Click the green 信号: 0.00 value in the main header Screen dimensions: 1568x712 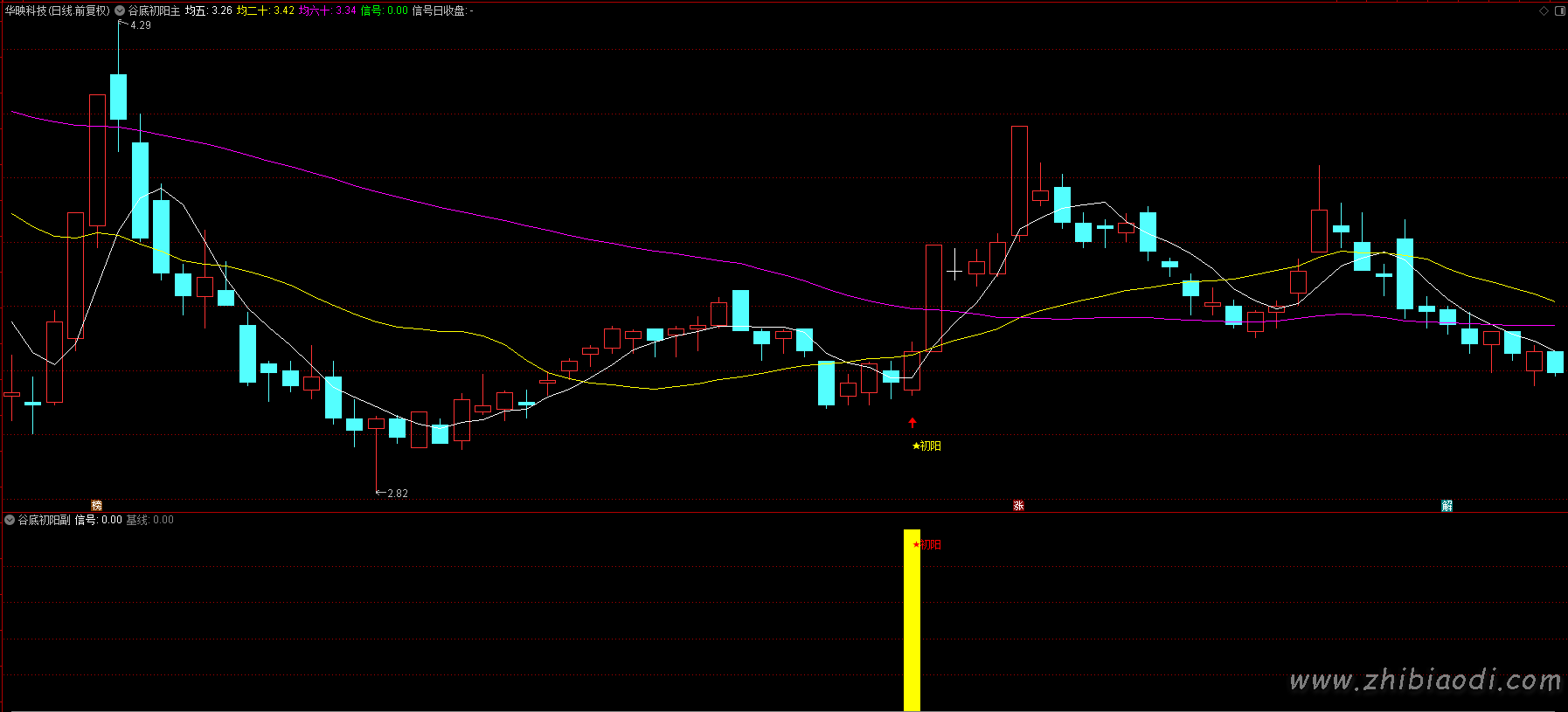click(x=385, y=10)
